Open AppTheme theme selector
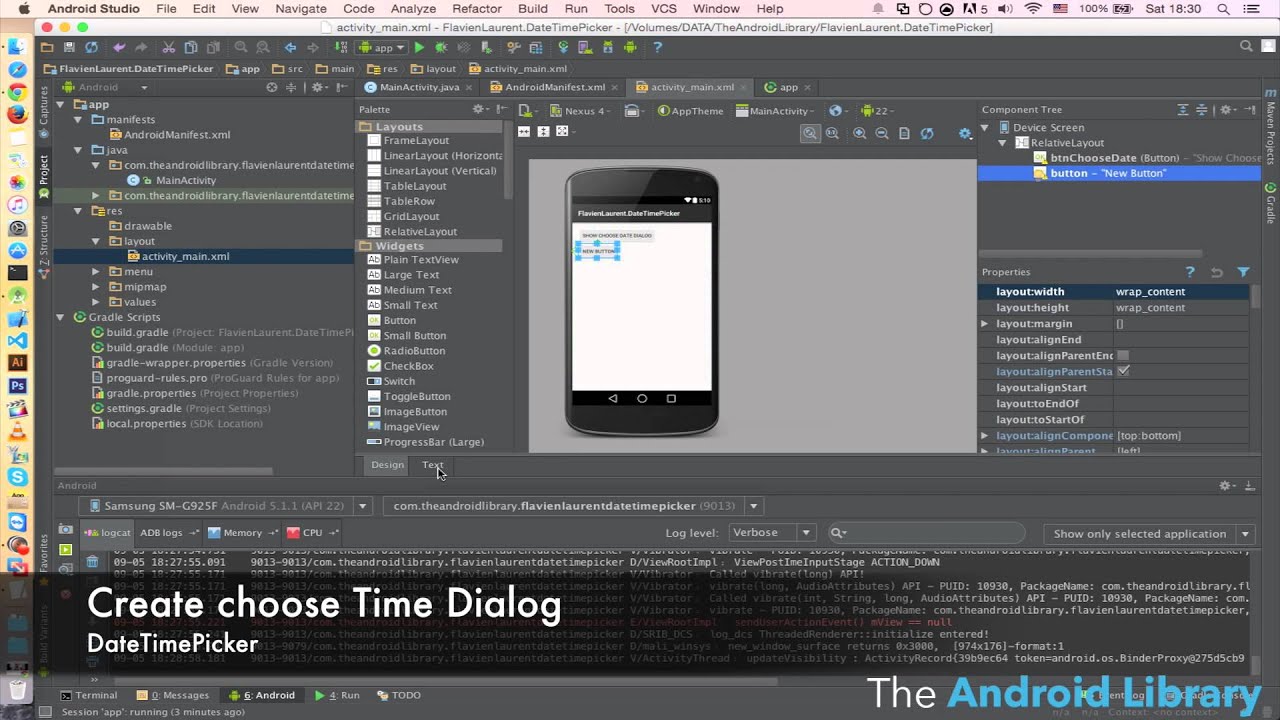1280x720 pixels. pyautogui.click(x=690, y=110)
